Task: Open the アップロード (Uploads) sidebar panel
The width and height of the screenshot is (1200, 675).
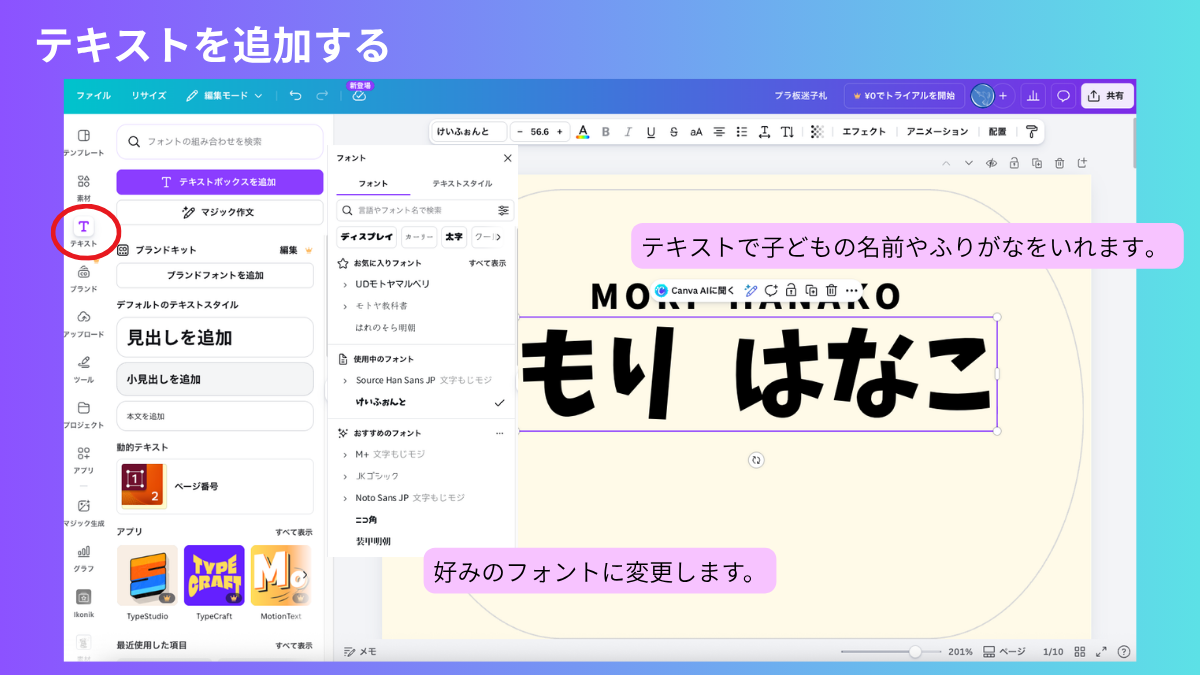Action: 84,321
